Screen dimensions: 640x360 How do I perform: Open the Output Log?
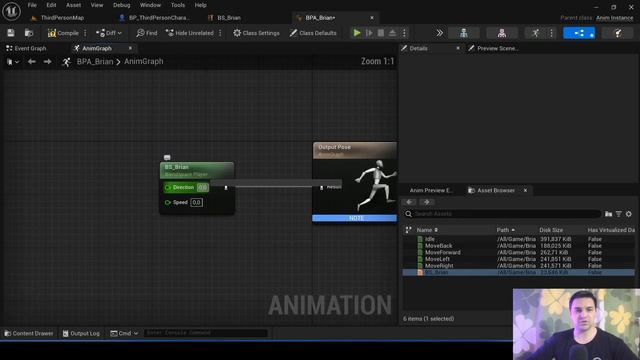[81, 333]
